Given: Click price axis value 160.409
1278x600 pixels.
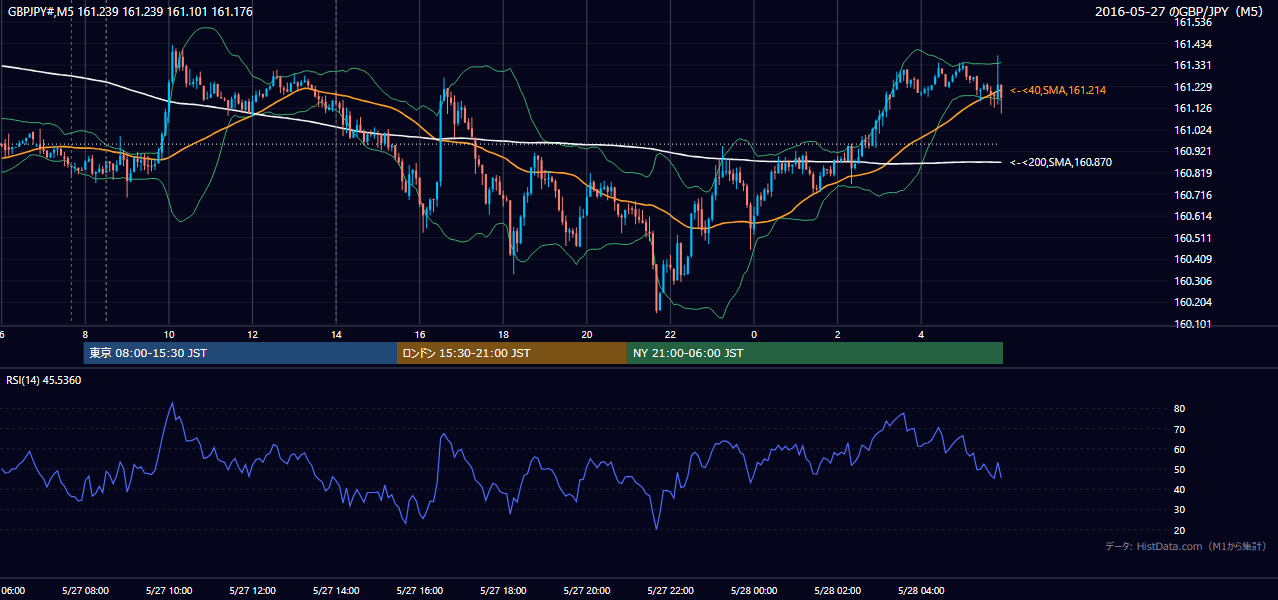Looking at the screenshot, I should pos(1193,259).
